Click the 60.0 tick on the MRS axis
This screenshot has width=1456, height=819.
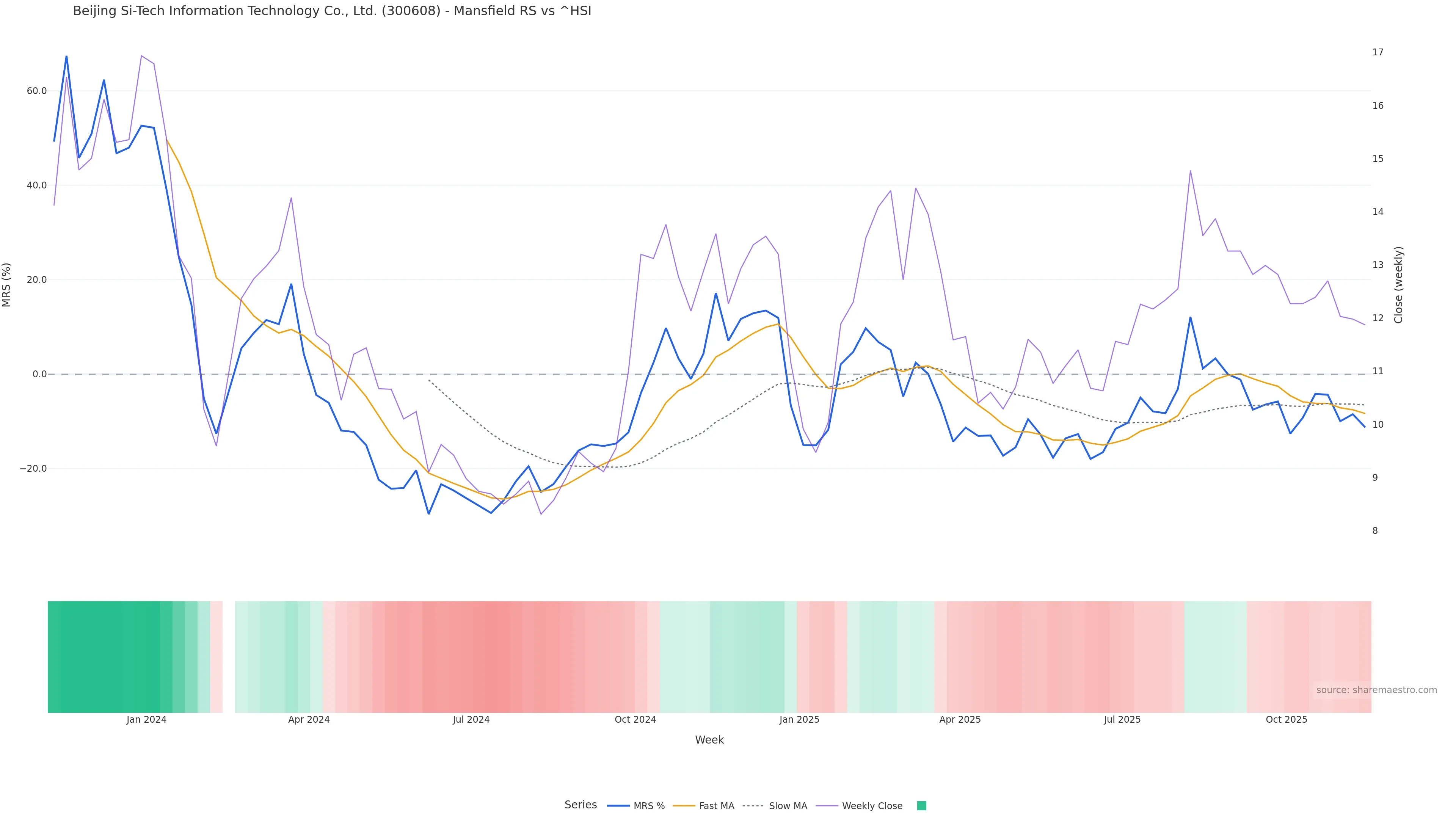point(37,91)
